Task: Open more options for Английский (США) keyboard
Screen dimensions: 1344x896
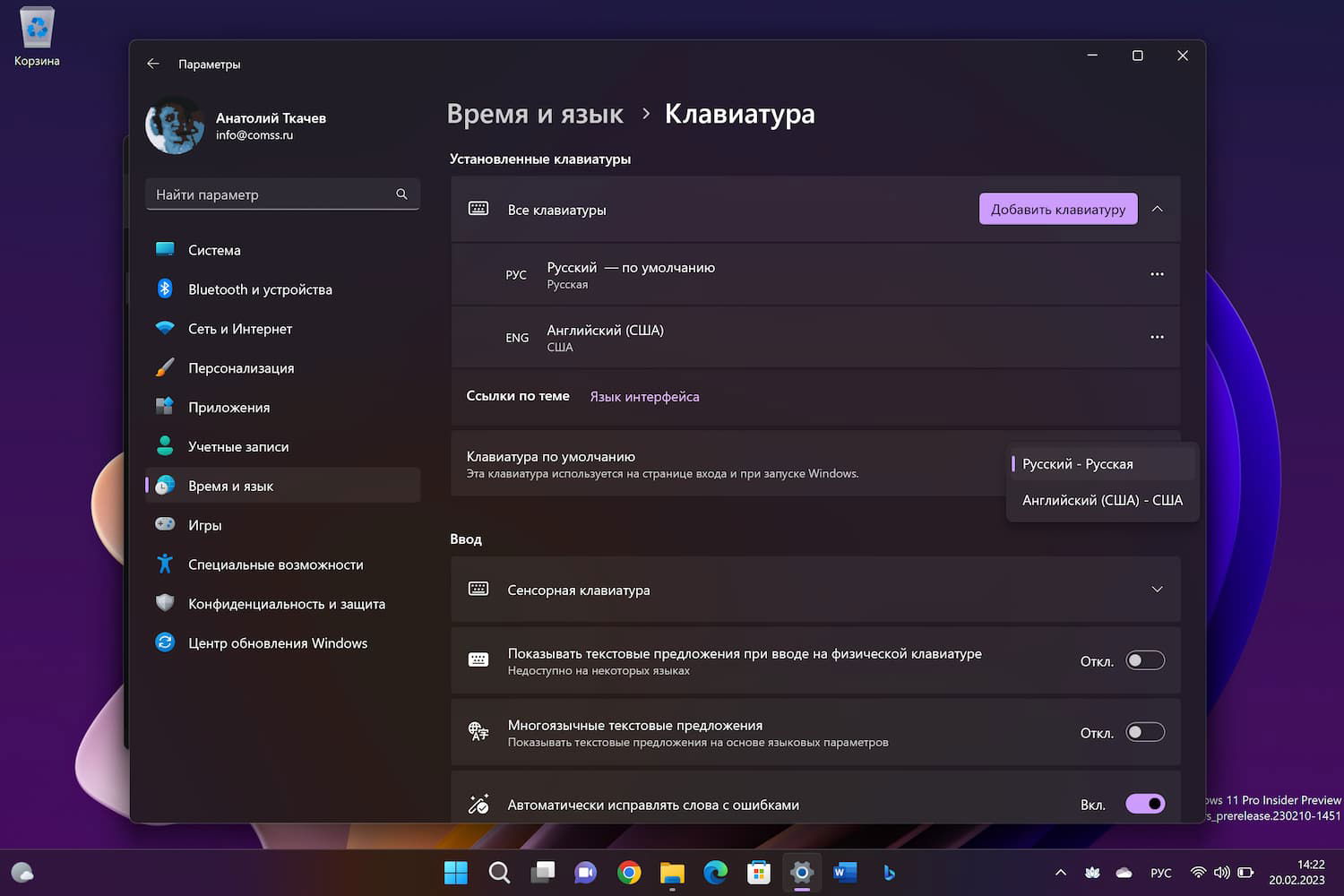Action: [x=1157, y=337]
